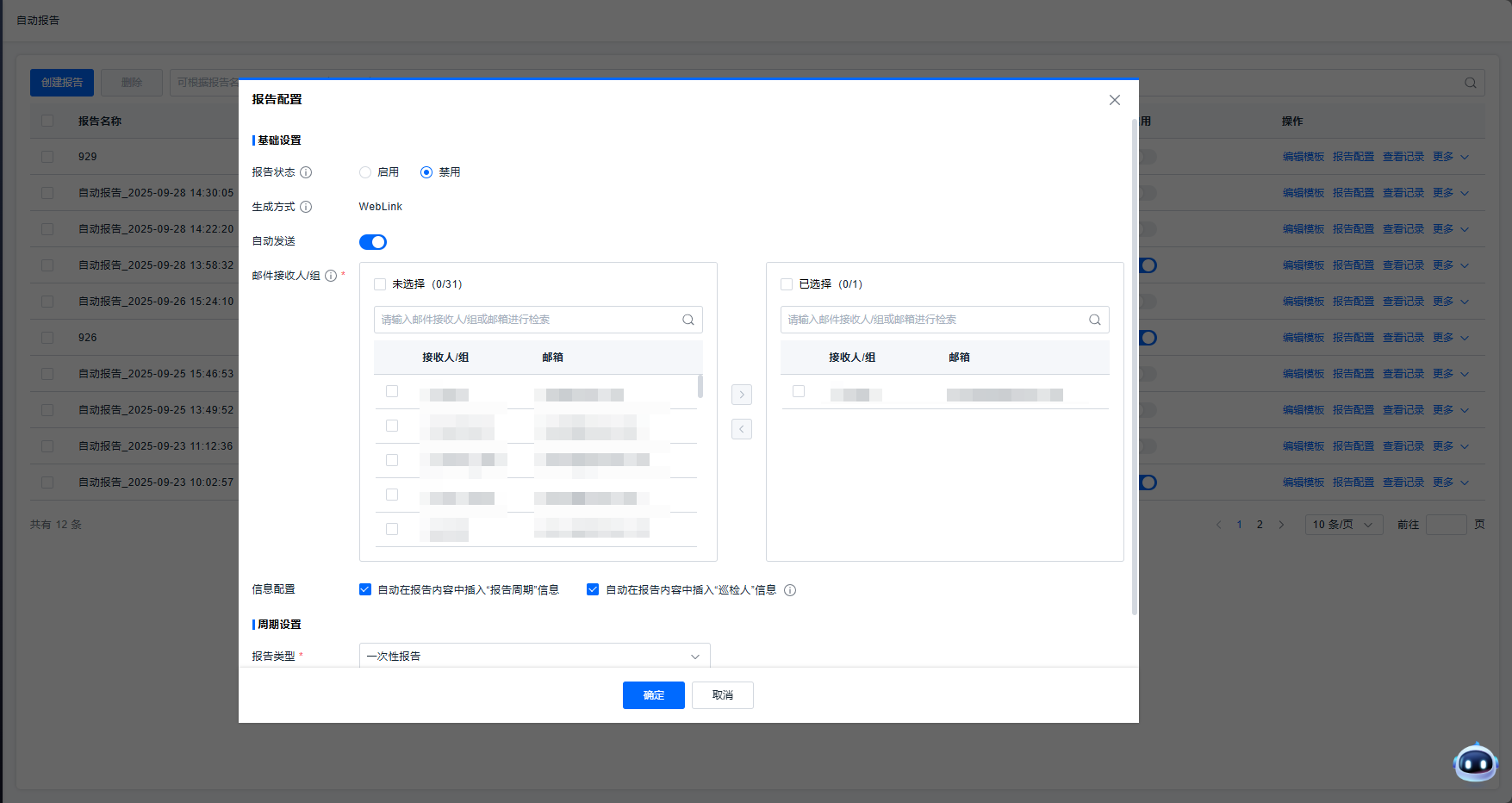Click the info icon next to 生成方式
The image size is (1512, 803).
tap(306, 207)
